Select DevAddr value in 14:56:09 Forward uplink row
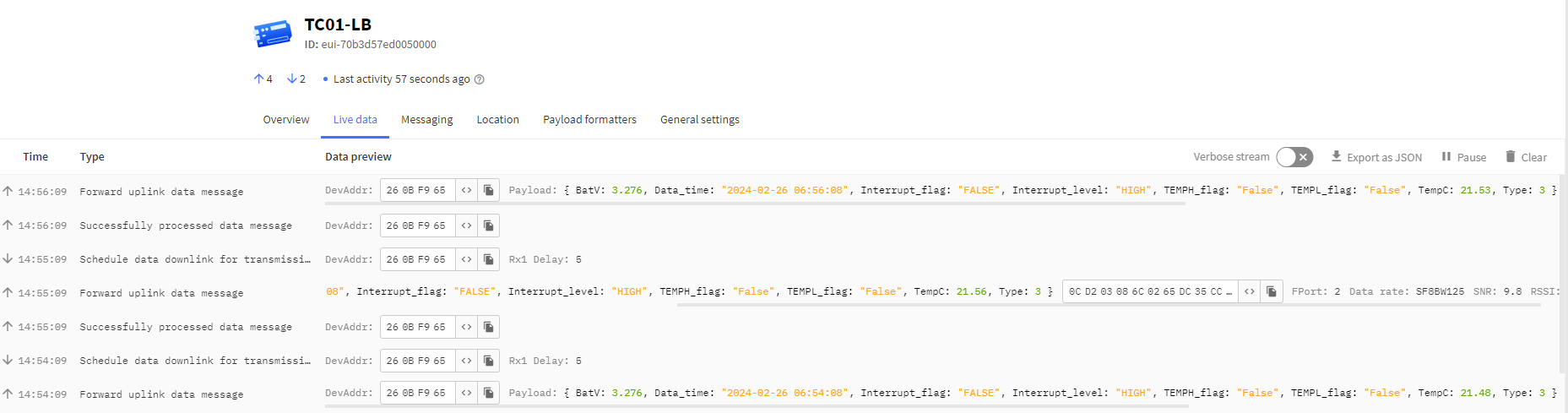Viewport: 1568px width, 413px height. [x=417, y=190]
